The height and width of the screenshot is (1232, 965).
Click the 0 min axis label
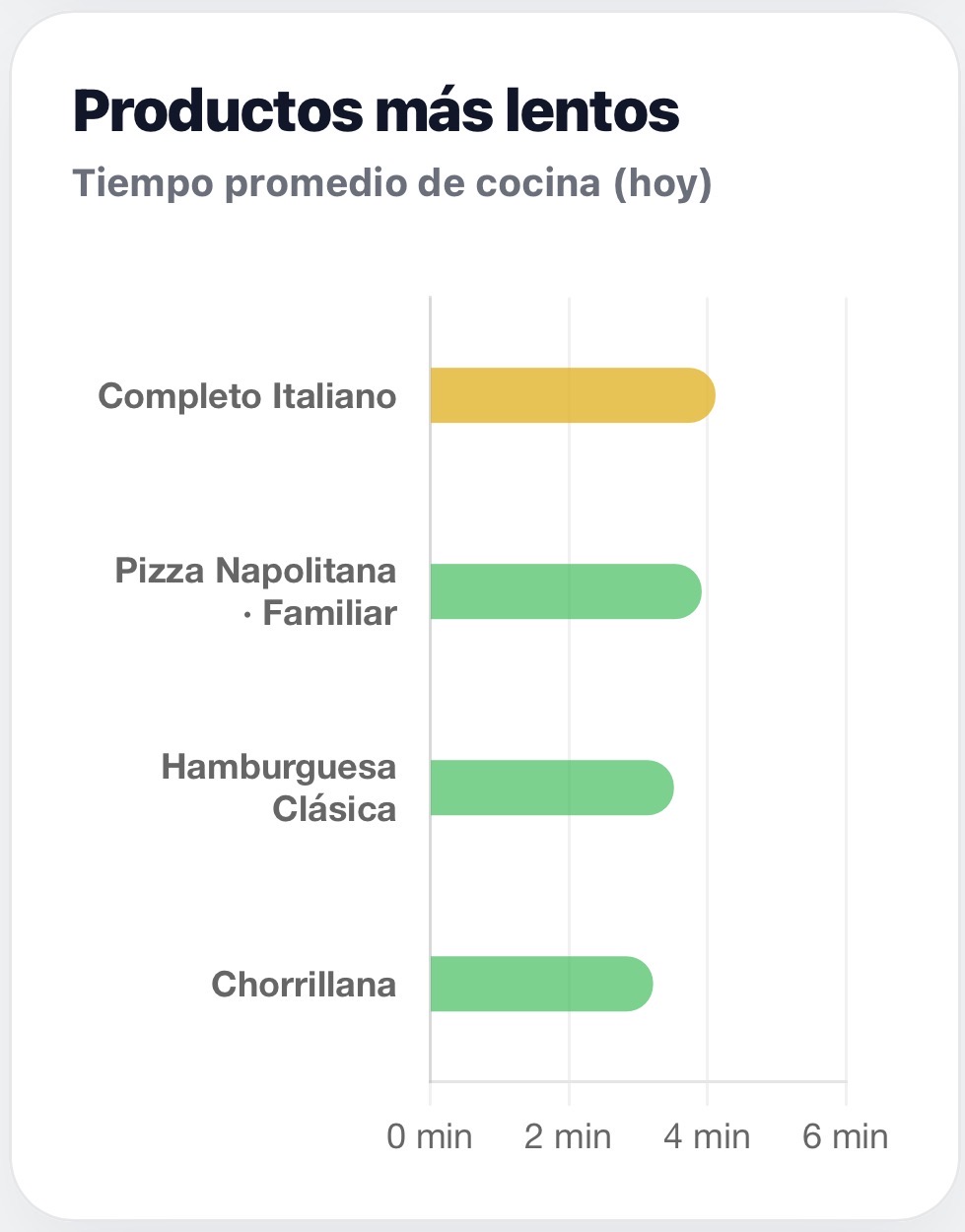(x=430, y=1136)
